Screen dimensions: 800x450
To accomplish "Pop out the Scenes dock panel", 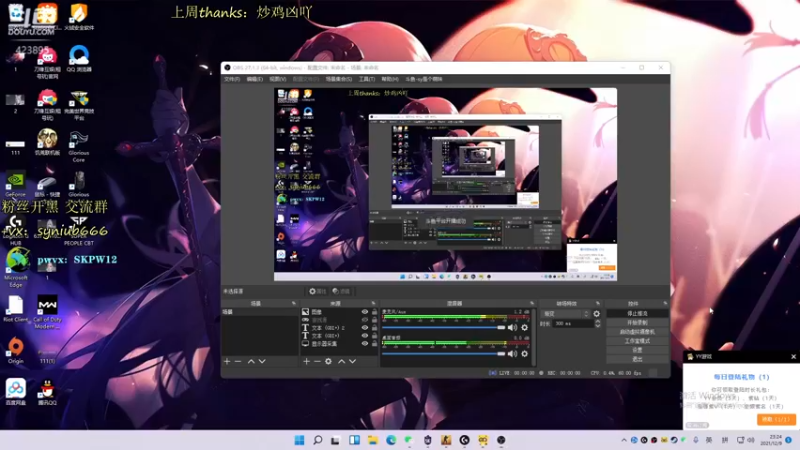I will 293,303.
